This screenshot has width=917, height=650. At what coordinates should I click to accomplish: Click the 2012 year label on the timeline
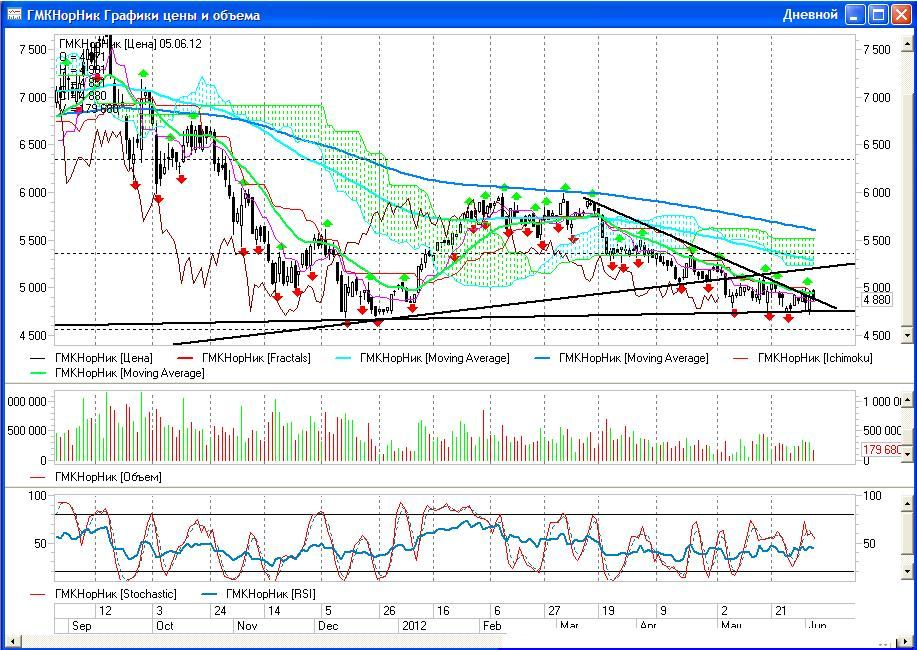[415, 625]
